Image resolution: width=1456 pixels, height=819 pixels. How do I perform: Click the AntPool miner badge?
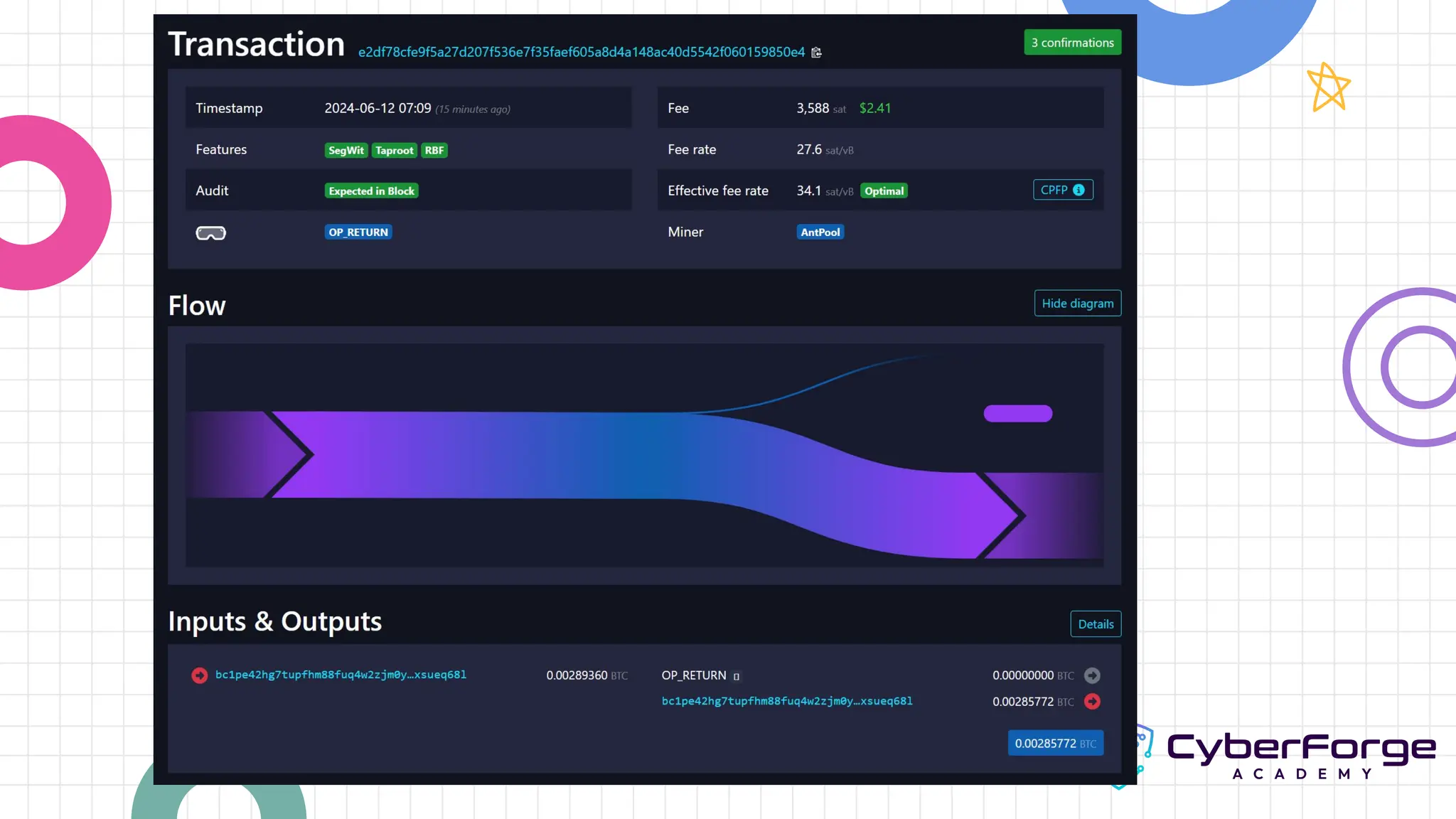(x=820, y=232)
